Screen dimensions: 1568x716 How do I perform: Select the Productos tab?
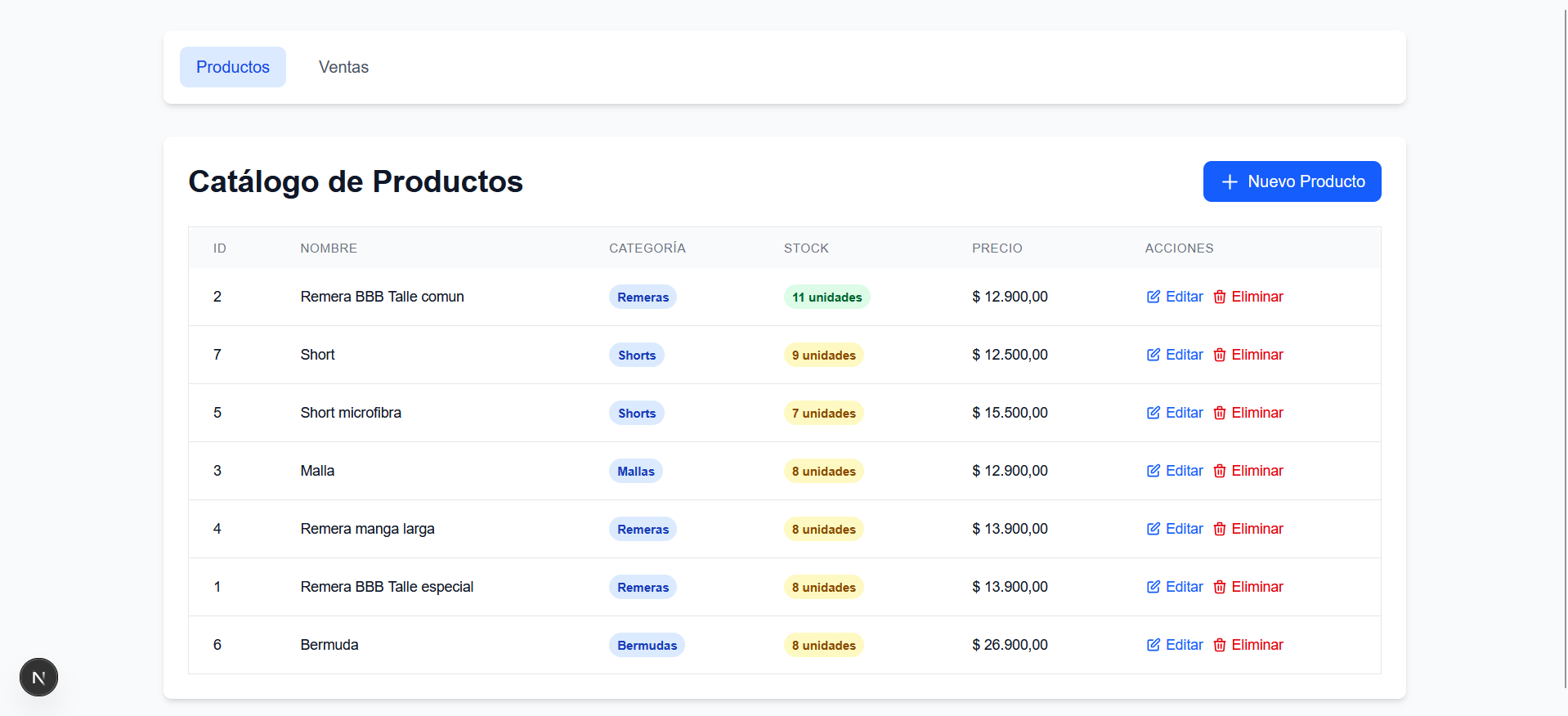click(233, 67)
